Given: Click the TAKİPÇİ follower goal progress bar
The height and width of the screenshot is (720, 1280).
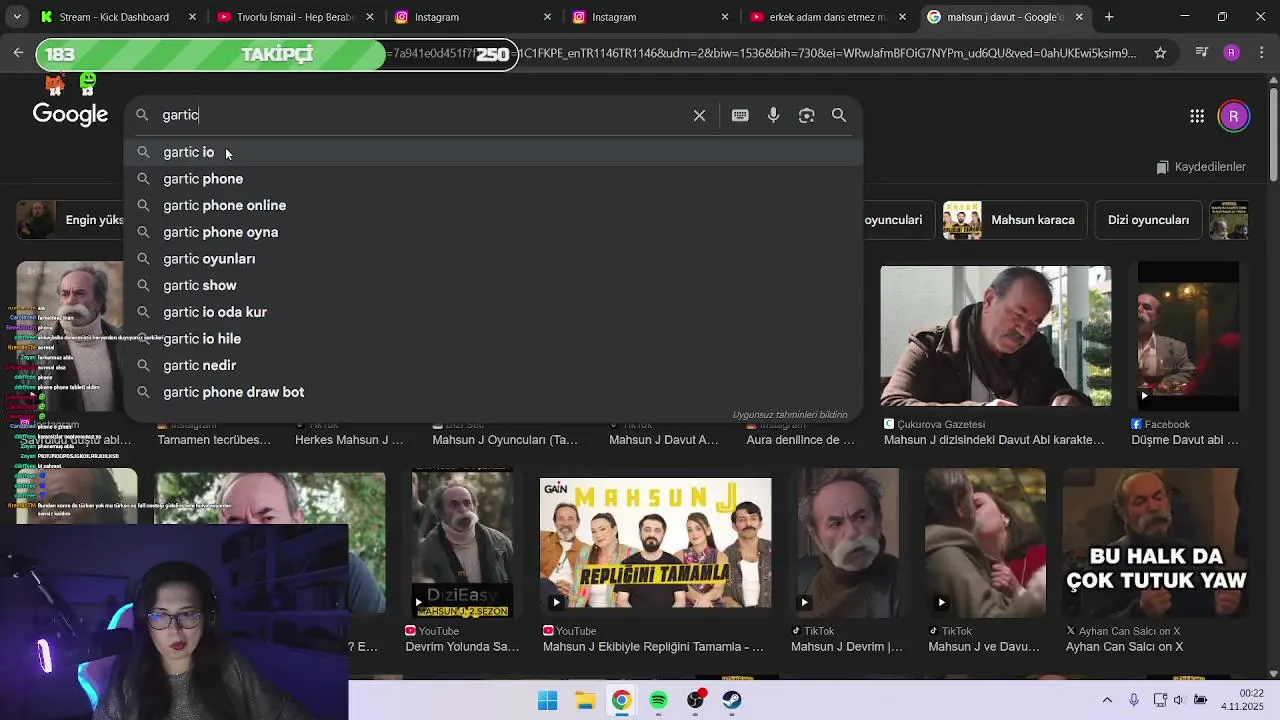Looking at the screenshot, I should [x=276, y=54].
